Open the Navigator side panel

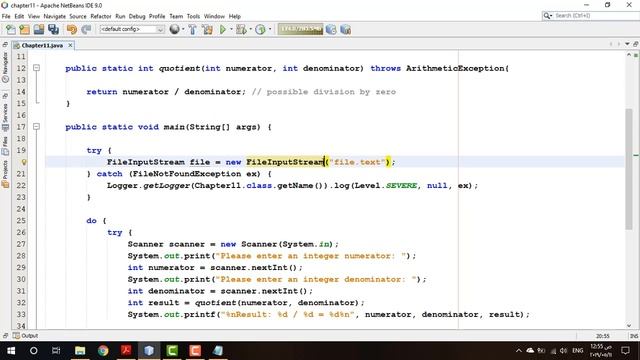pyautogui.click(x=5, y=67)
